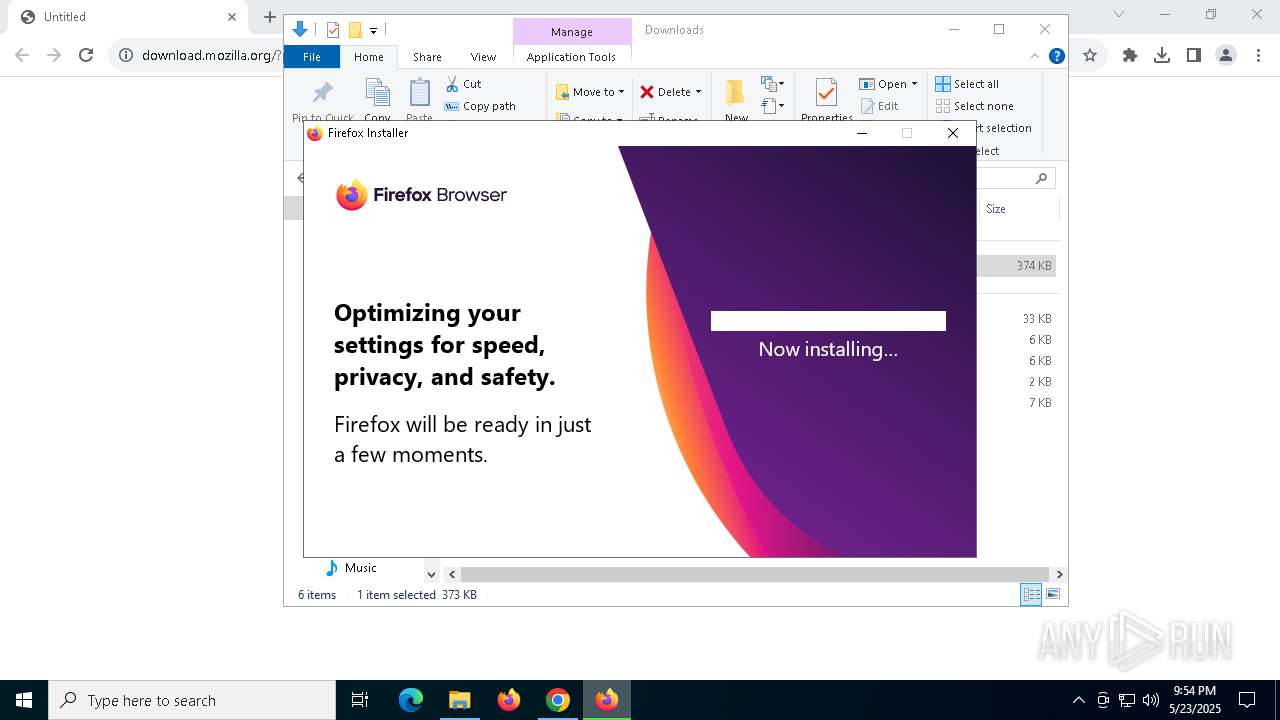Switch to the Home ribbon tab

[369, 57]
